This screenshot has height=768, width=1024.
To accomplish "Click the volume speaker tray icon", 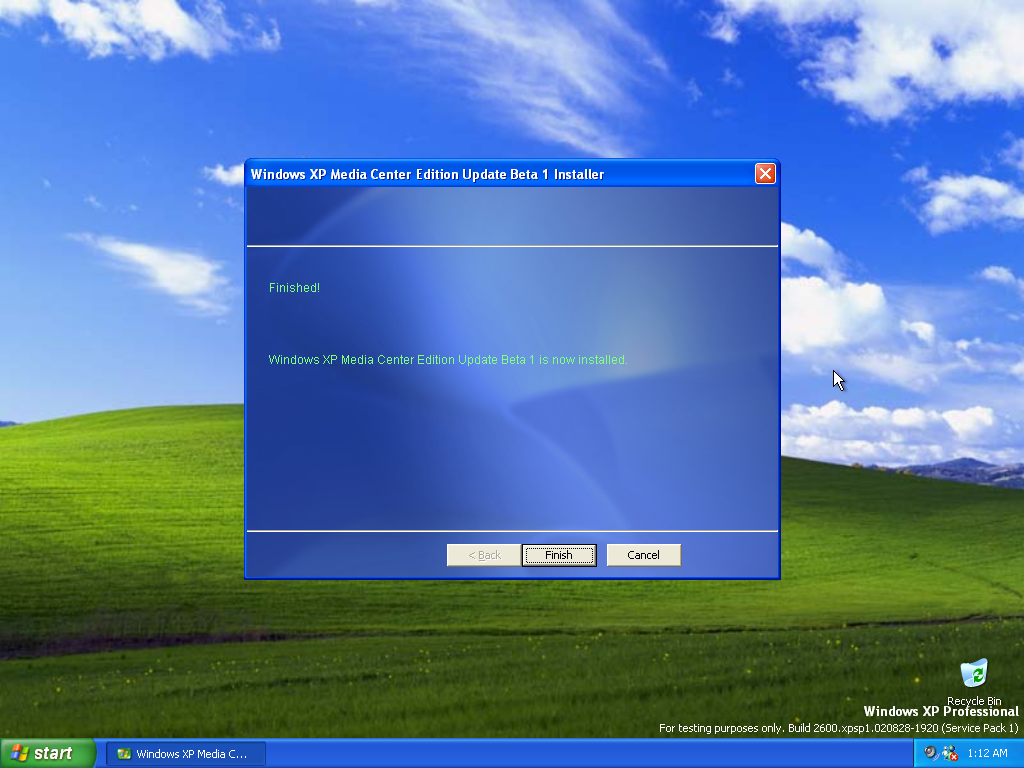I will pos(931,753).
